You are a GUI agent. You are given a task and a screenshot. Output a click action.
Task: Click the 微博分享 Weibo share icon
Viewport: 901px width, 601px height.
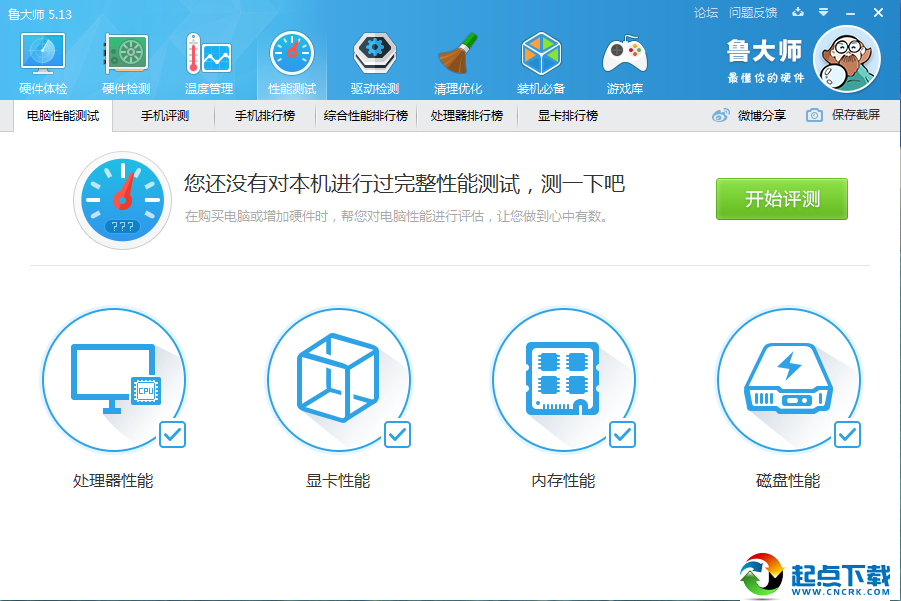pyautogui.click(x=722, y=115)
